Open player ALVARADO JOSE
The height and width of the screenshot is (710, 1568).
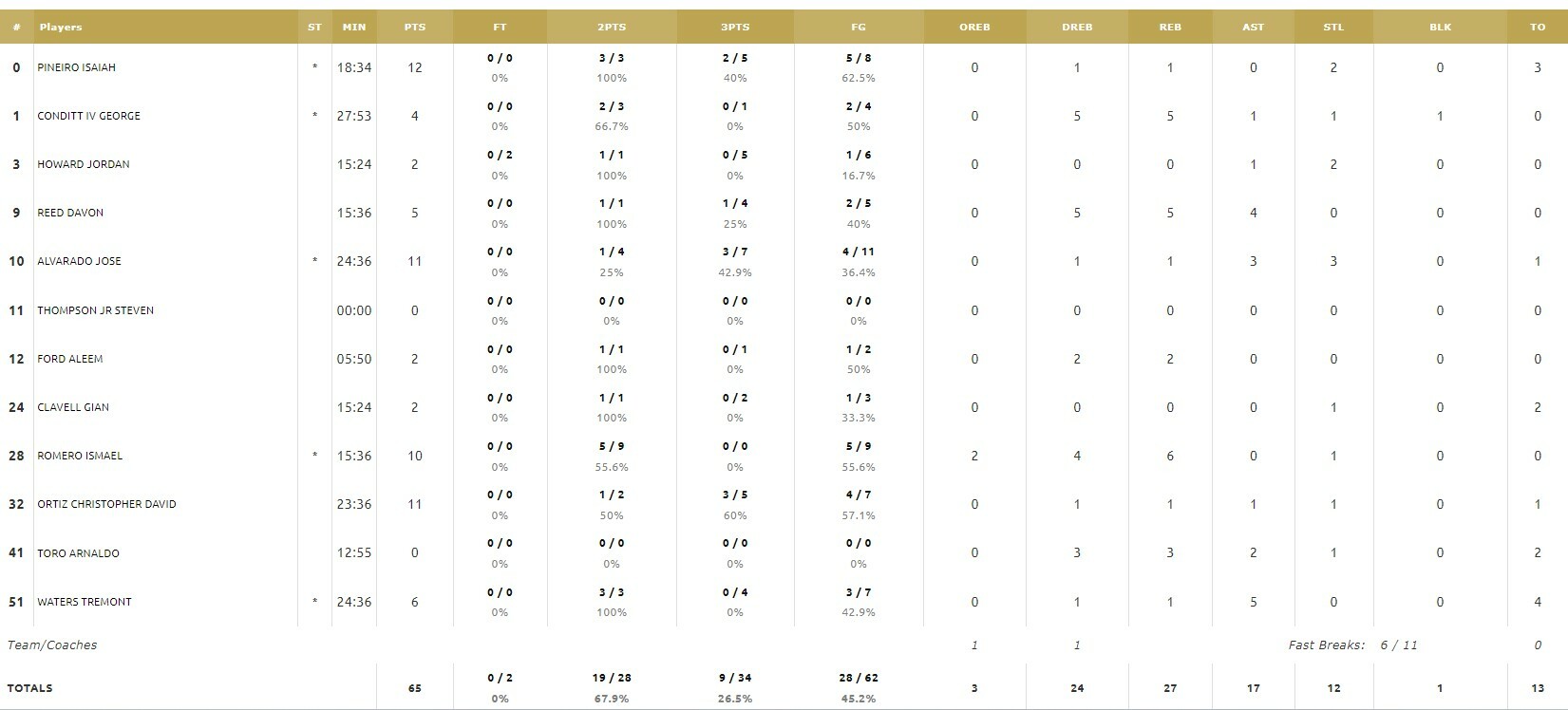pyautogui.click(x=79, y=261)
